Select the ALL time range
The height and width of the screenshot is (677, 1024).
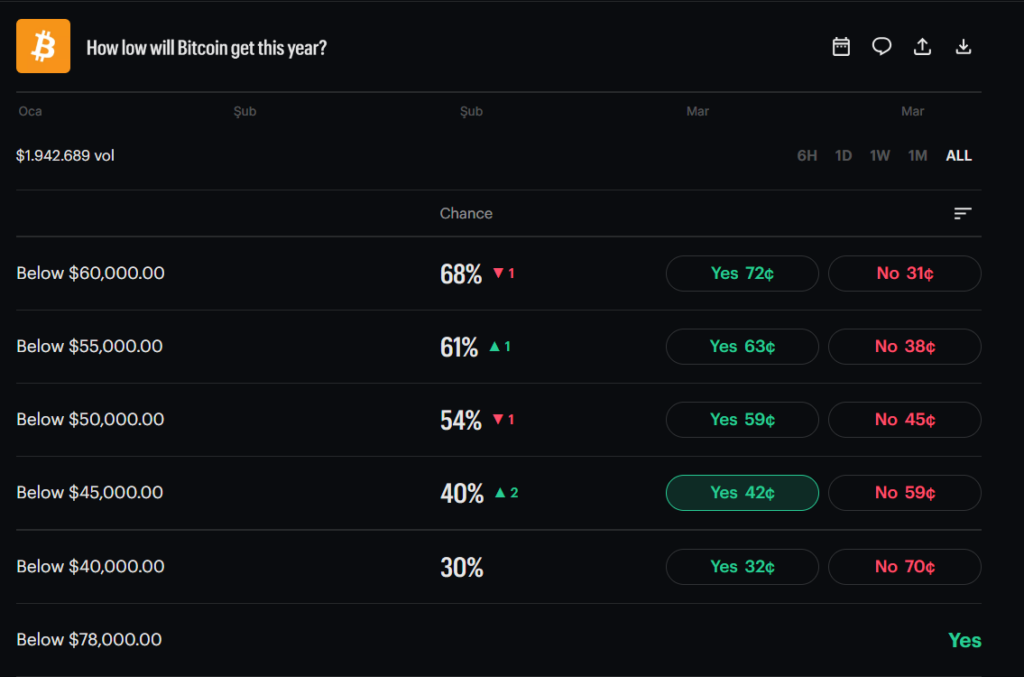[958, 156]
